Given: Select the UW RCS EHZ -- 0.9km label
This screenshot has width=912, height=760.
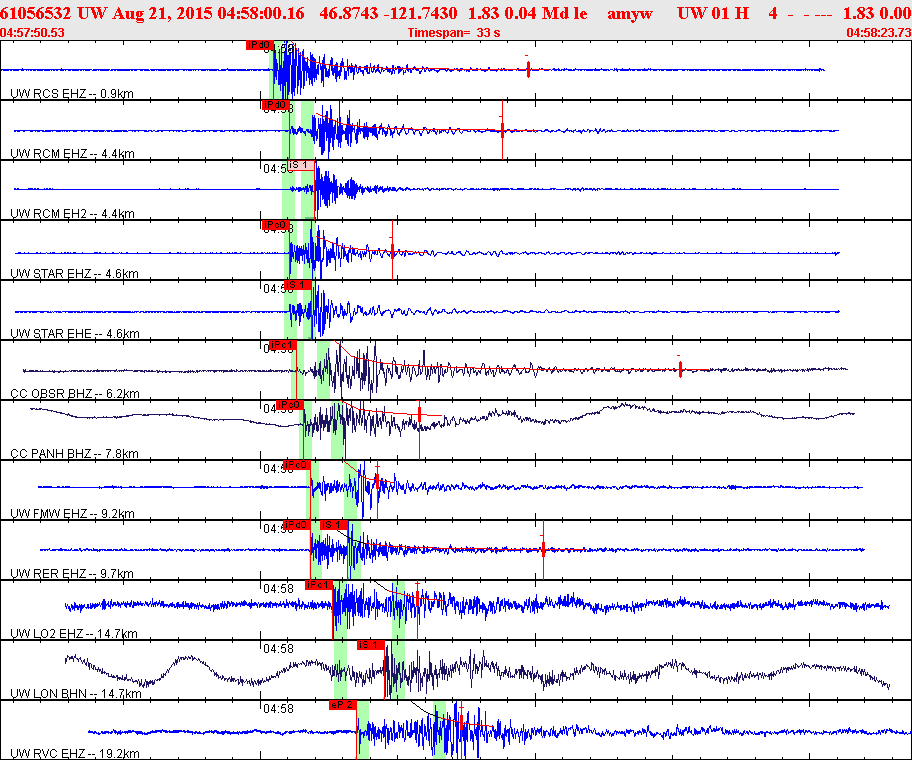Looking at the screenshot, I should click(72, 94).
